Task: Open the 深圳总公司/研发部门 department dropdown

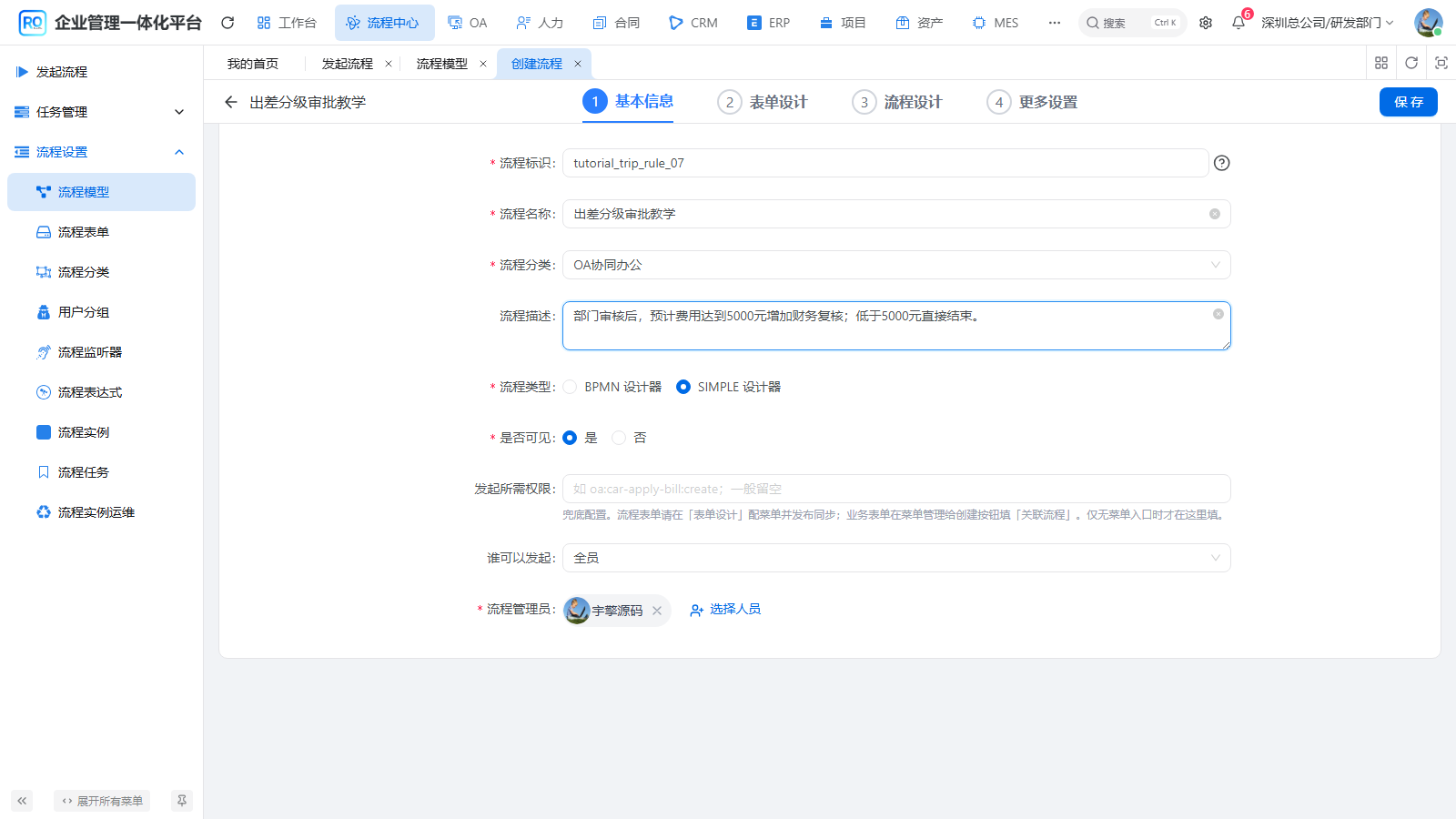Action: tap(1327, 23)
